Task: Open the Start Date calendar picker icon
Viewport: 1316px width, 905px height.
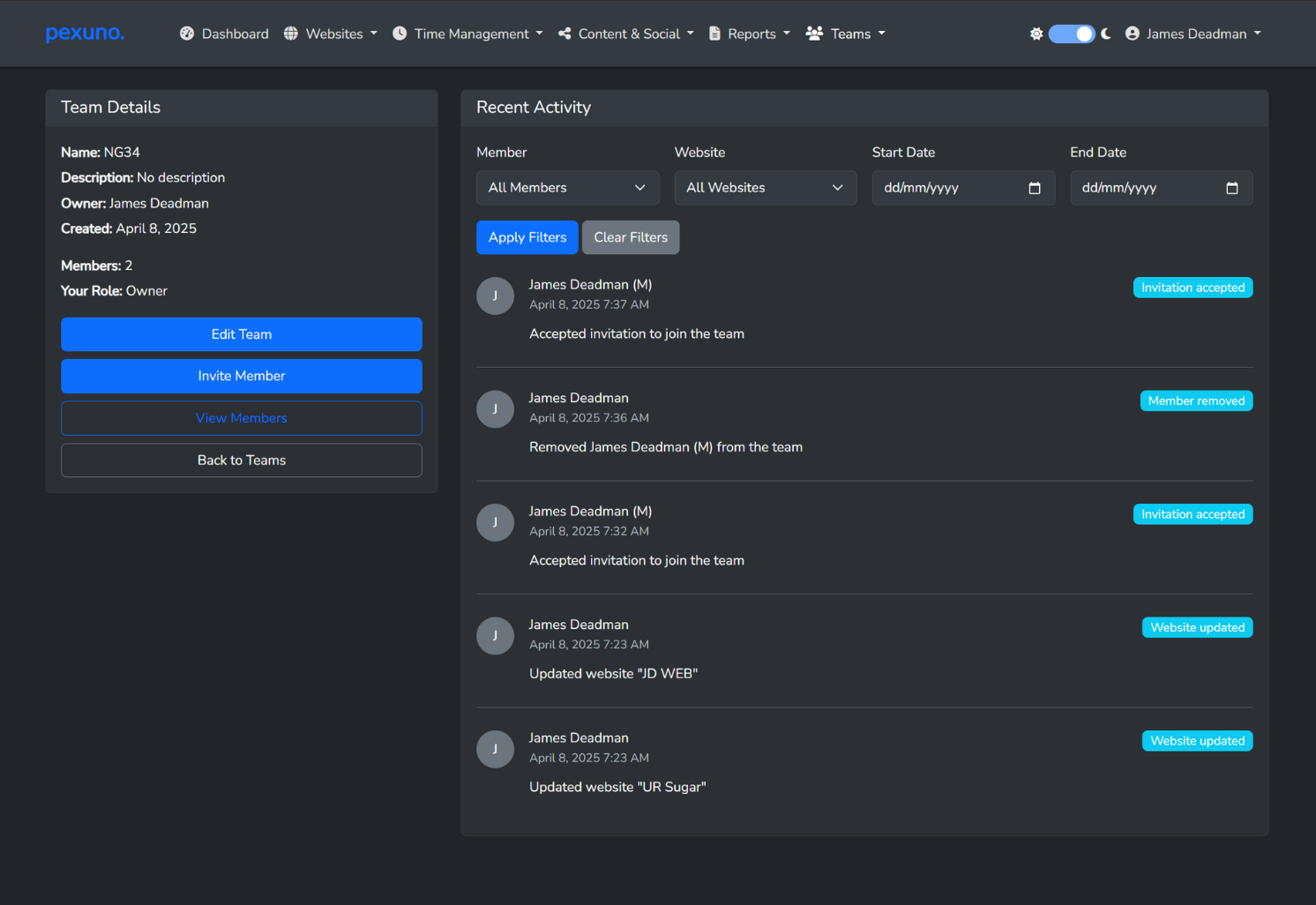Action: [x=1035, y=188]
